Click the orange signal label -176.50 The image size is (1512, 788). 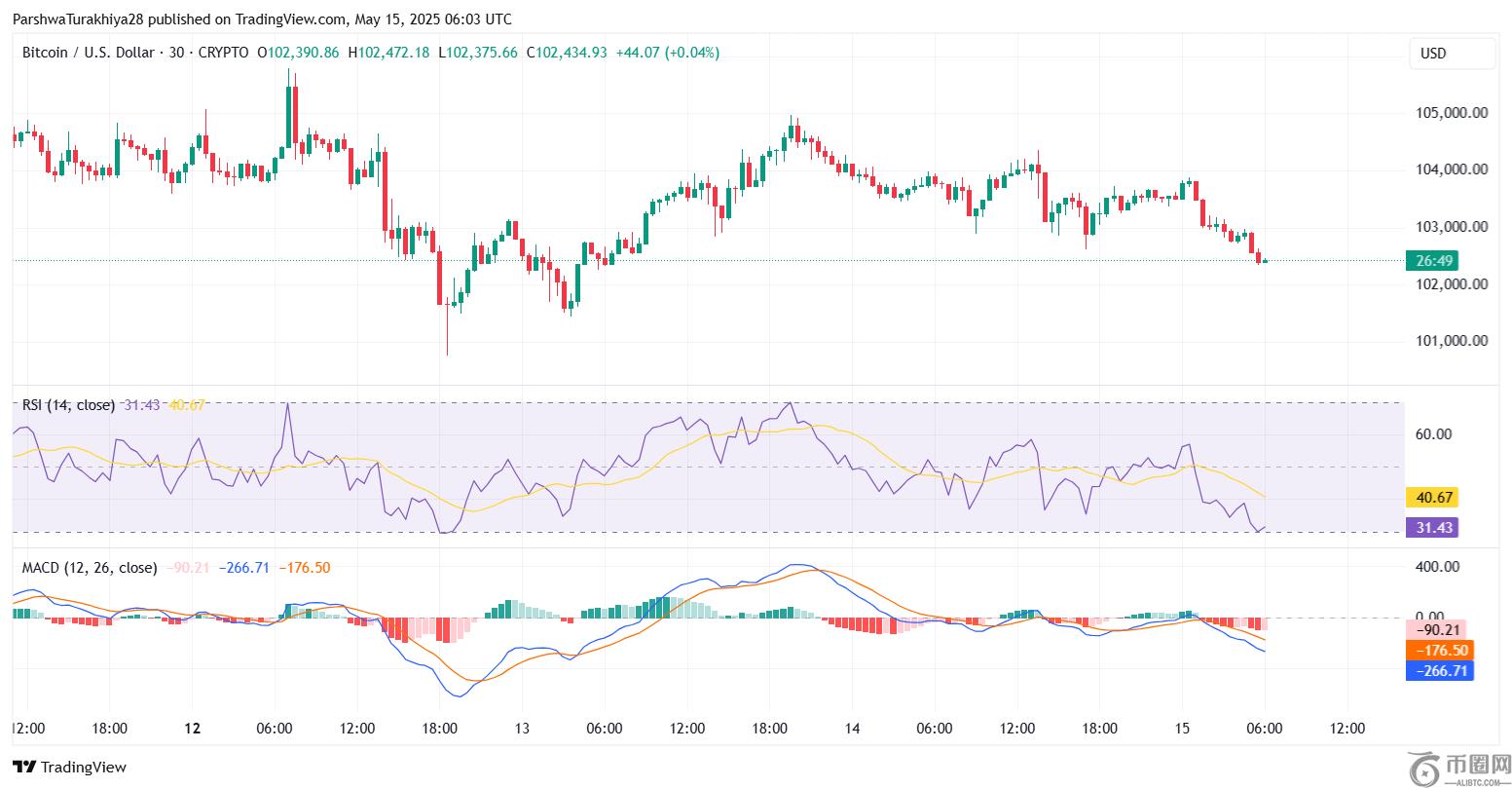(1440, 650)
